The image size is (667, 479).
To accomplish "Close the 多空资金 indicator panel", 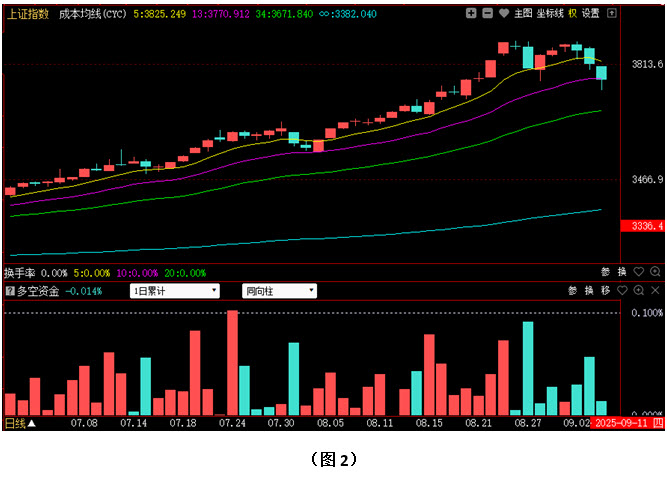I will (655, 291).
